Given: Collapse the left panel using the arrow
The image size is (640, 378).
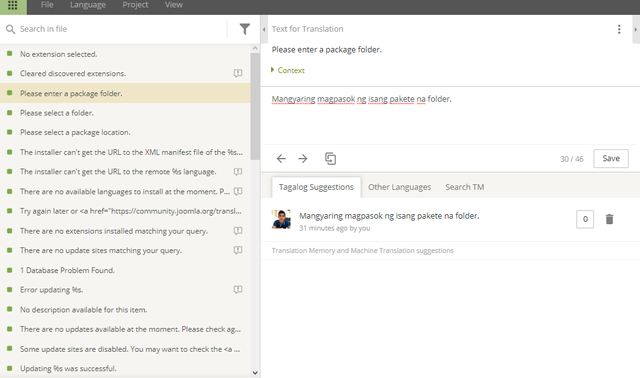Looking at the screenshot, I should (x=264, y=29).
